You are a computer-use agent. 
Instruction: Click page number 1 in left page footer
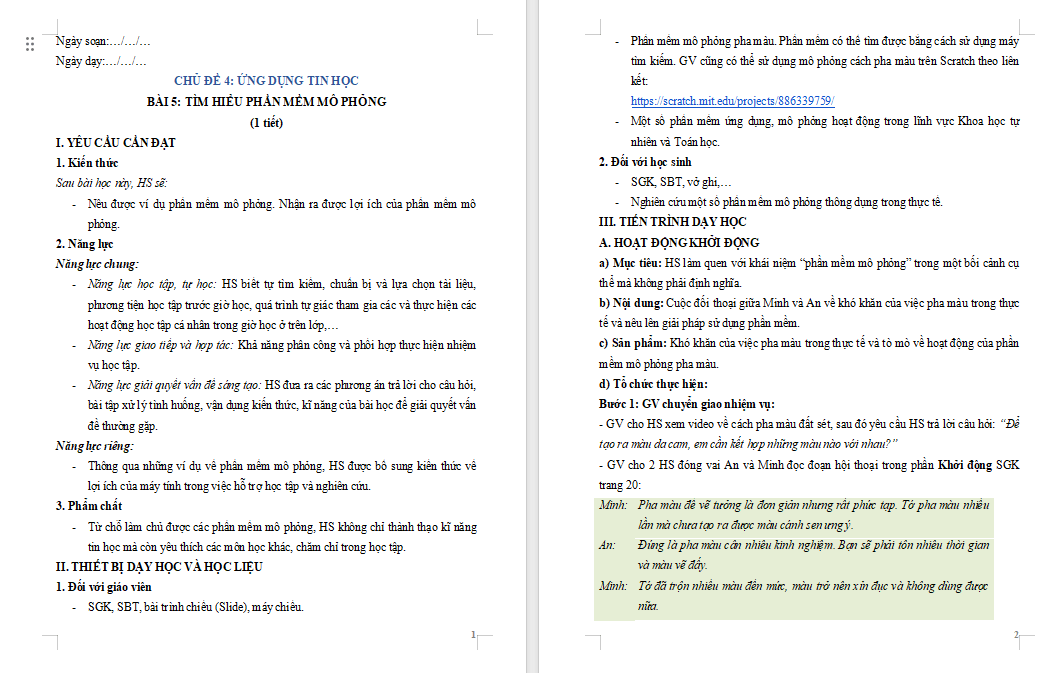coord(473,635)
